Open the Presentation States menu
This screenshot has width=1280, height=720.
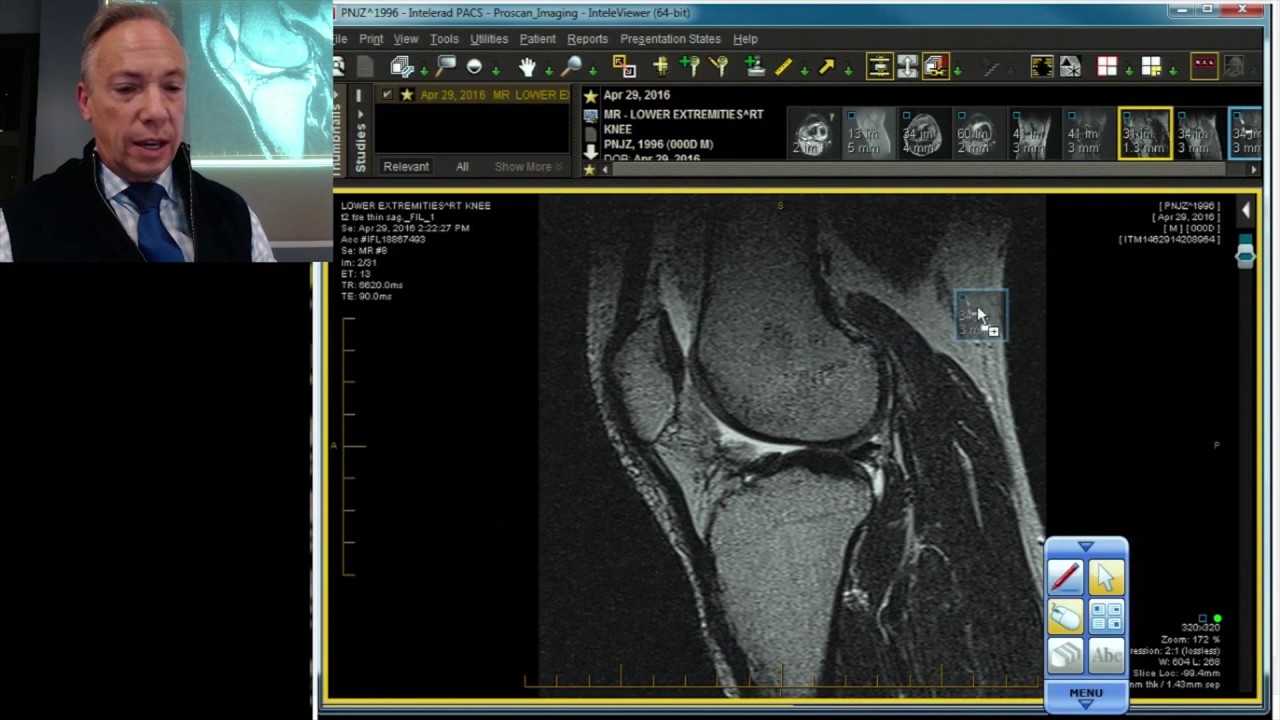[x=670, y=39]
